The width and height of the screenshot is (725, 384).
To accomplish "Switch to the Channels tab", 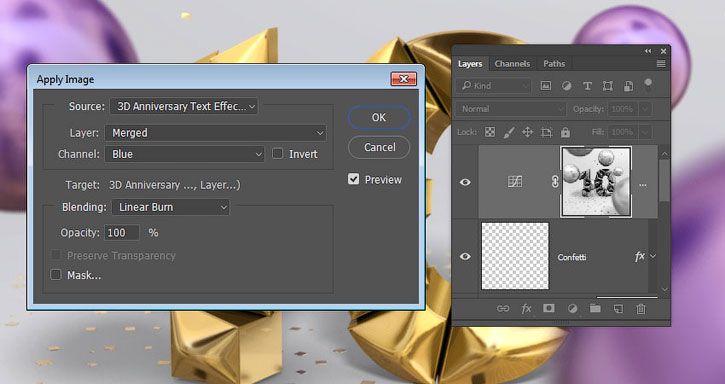I will coord(512,64).
